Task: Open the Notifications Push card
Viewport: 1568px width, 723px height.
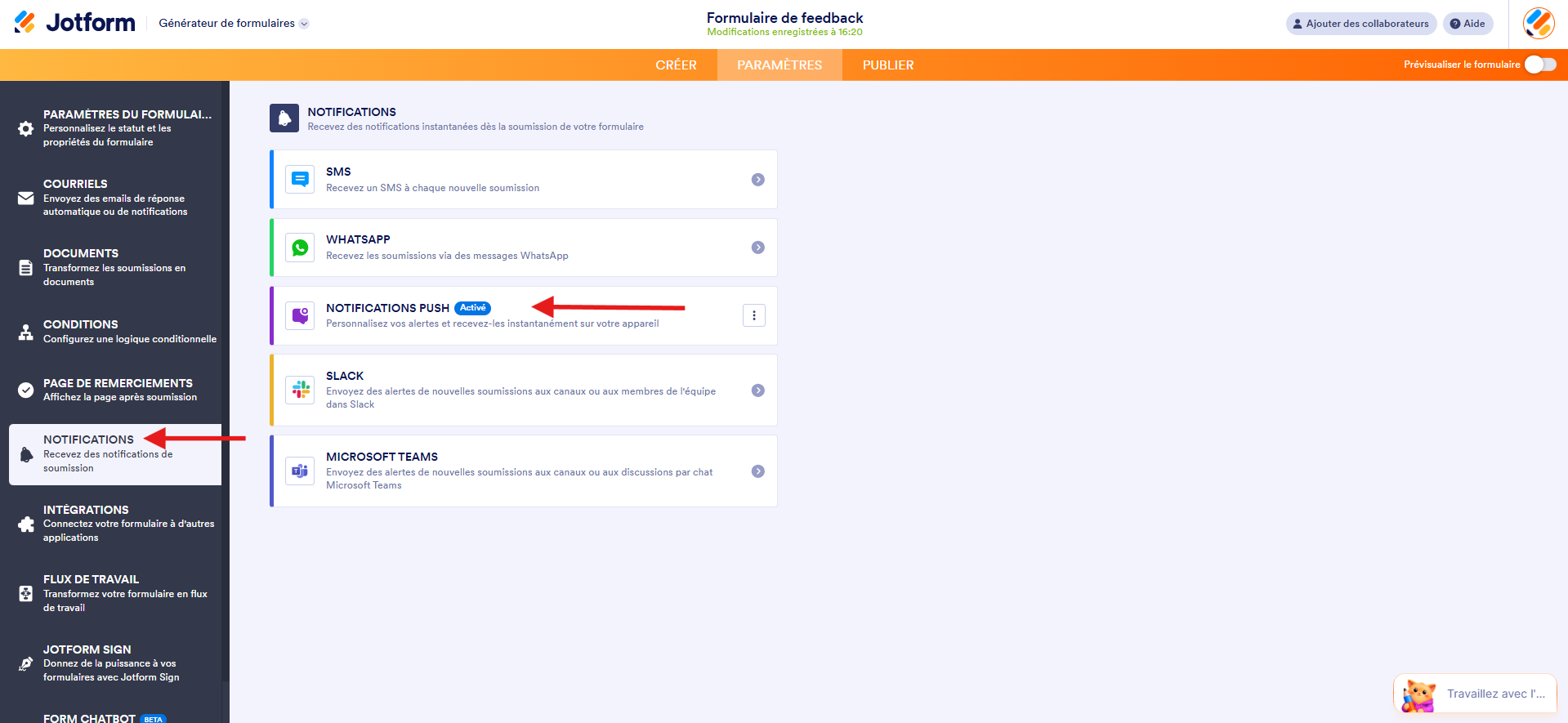Action: 524,315
